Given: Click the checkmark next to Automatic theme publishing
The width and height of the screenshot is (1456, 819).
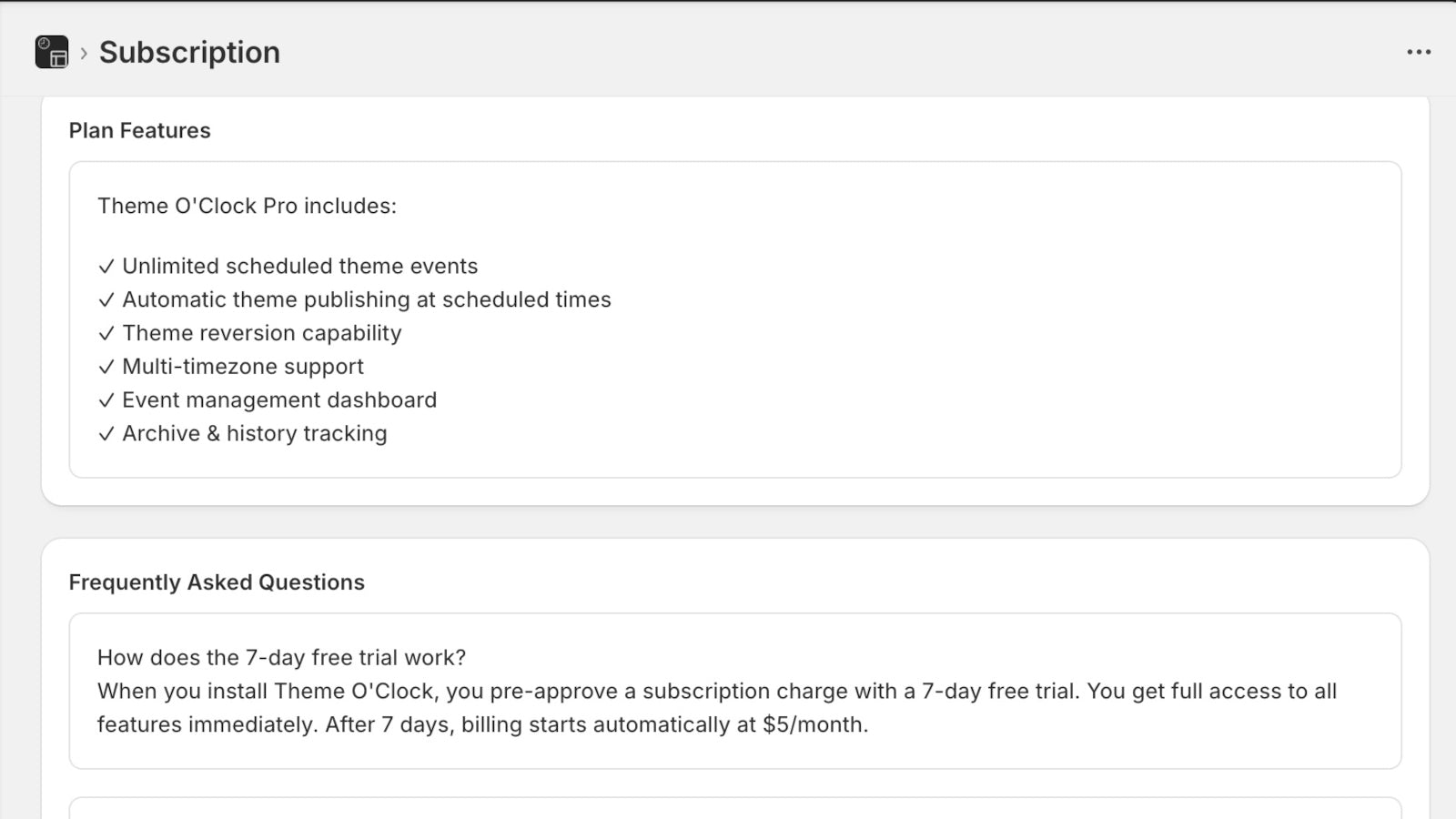Looking at the screenshot, I should (x=105, y=299).
